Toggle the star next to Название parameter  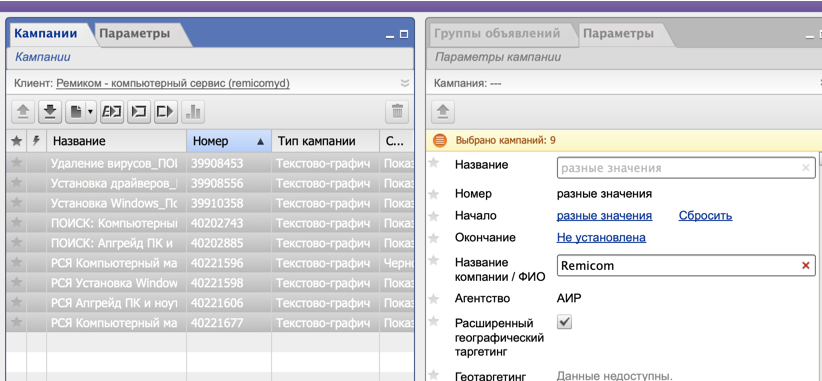434,163
